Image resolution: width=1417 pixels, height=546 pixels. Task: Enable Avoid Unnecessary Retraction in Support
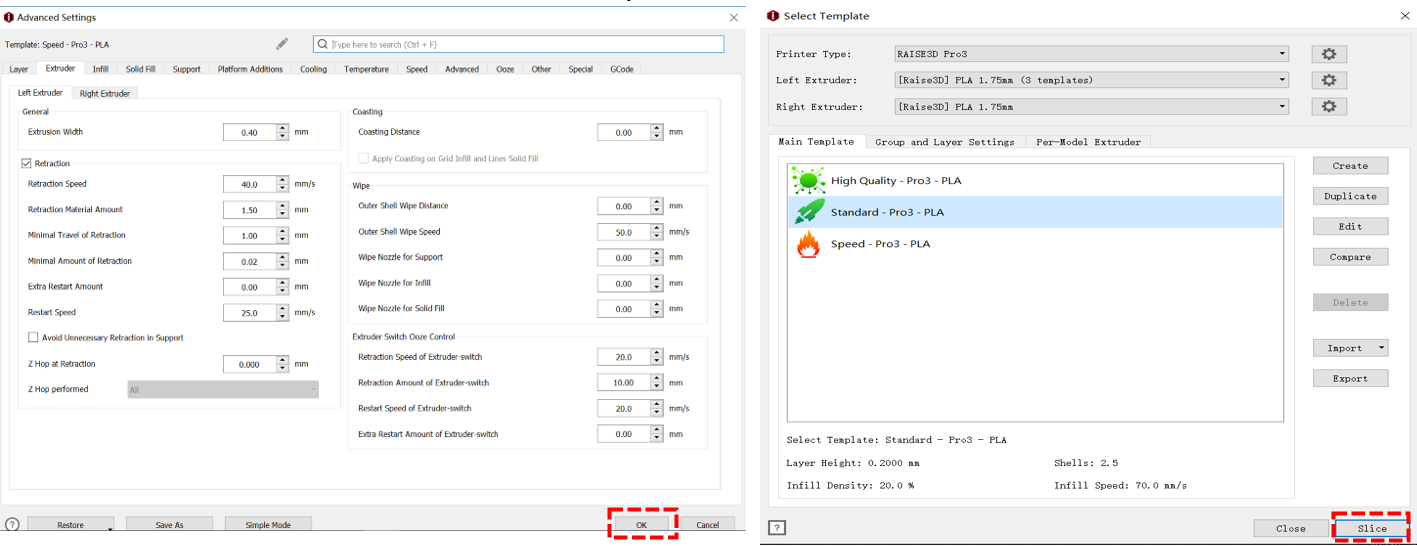pos(34,338)
